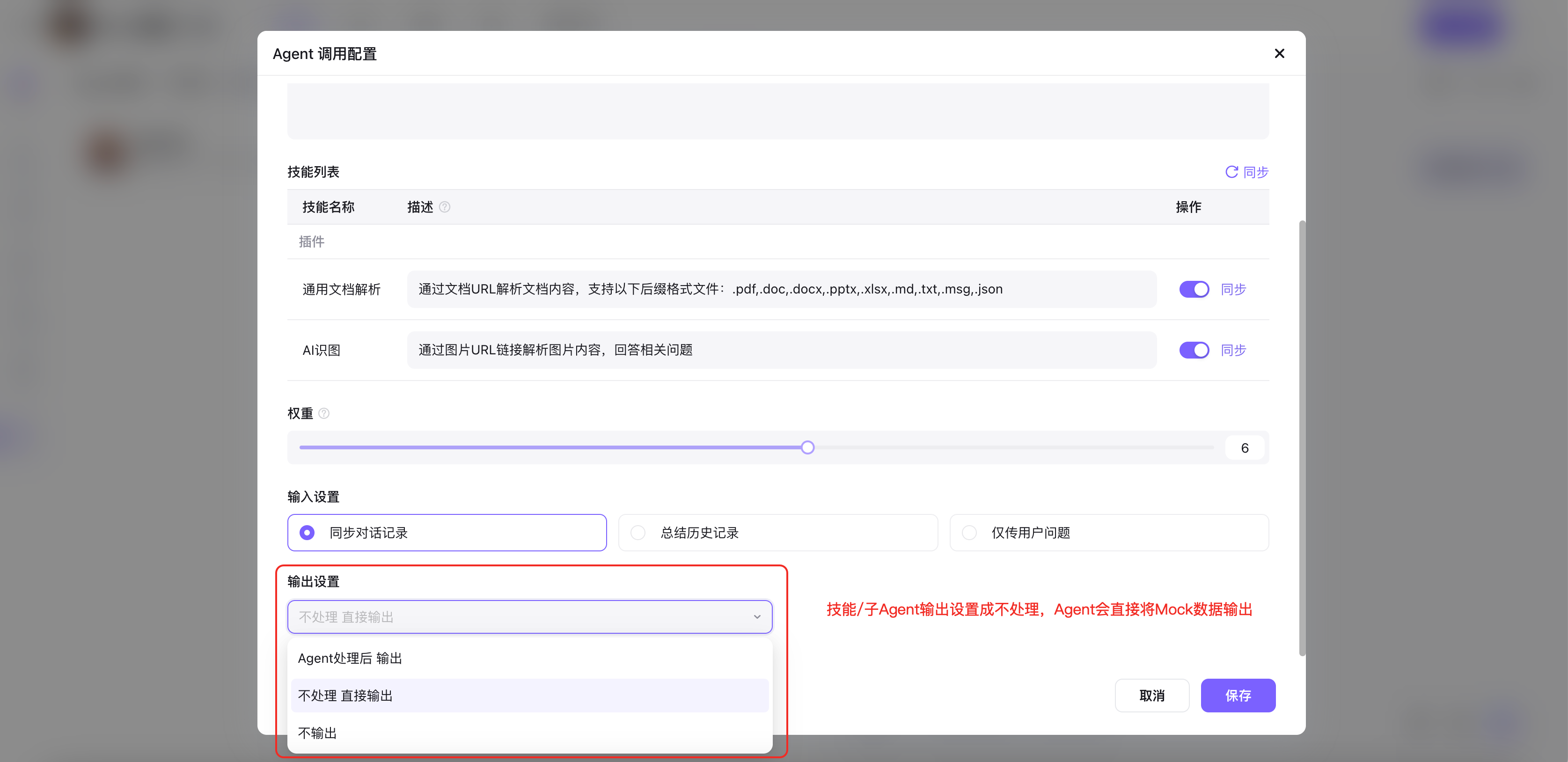1568x762 pixels.
Task: Click the 权重 slider handle
Action: point(807,448)
